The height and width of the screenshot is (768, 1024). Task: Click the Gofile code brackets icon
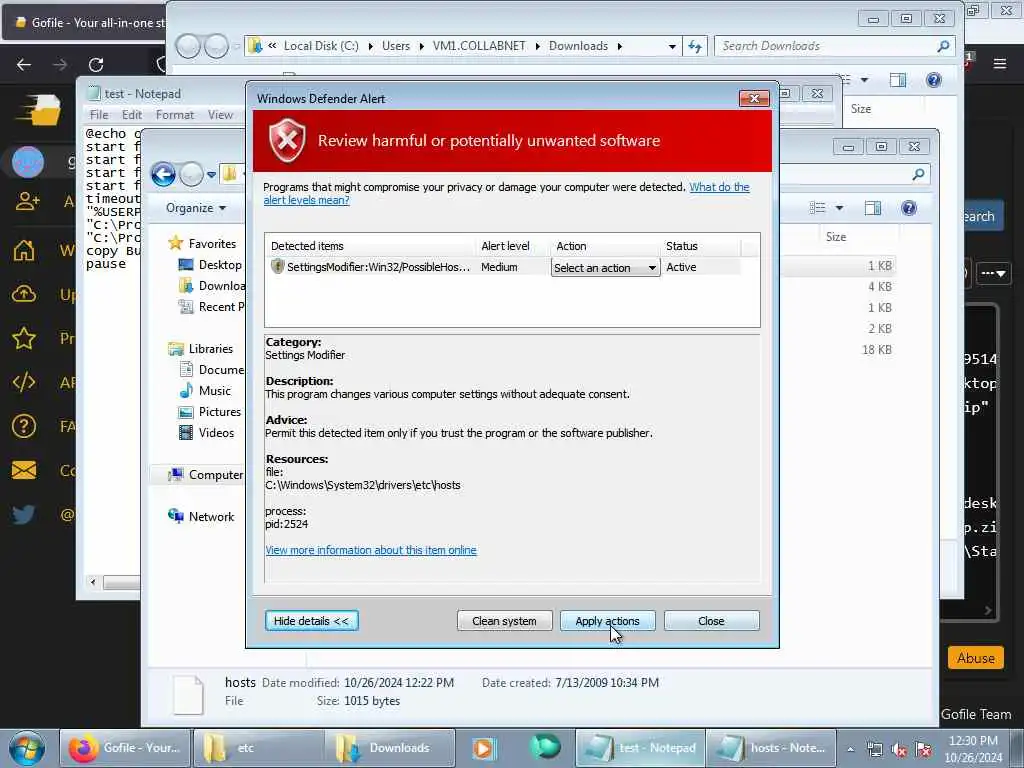click(x=24, y=382)
